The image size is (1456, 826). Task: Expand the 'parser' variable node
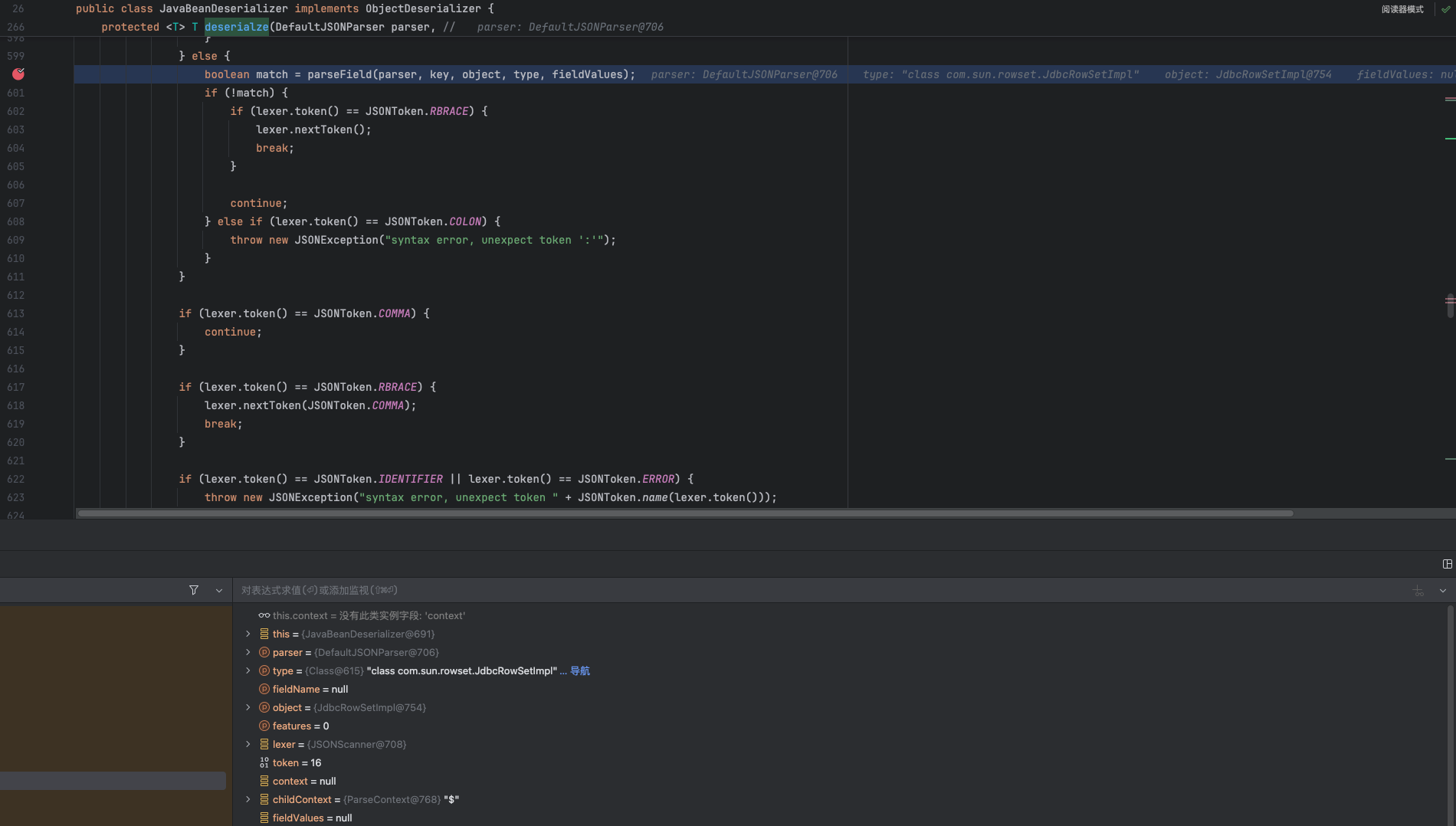(x=248, y=652)
